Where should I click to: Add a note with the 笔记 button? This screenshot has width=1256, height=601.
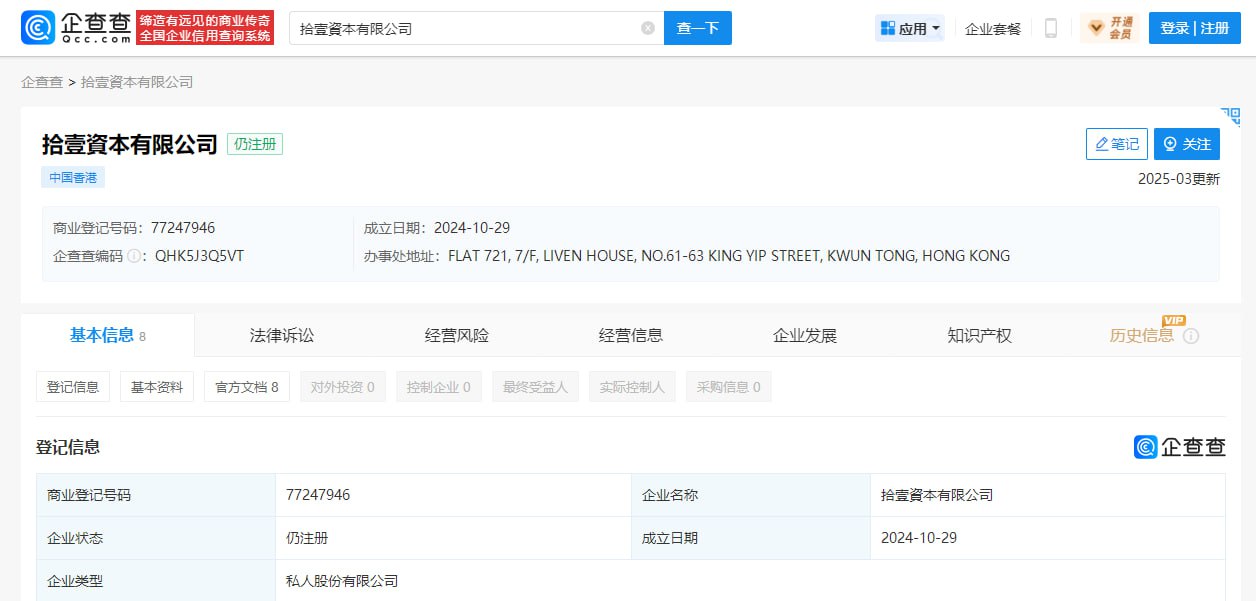click(x=1117, y=144)
